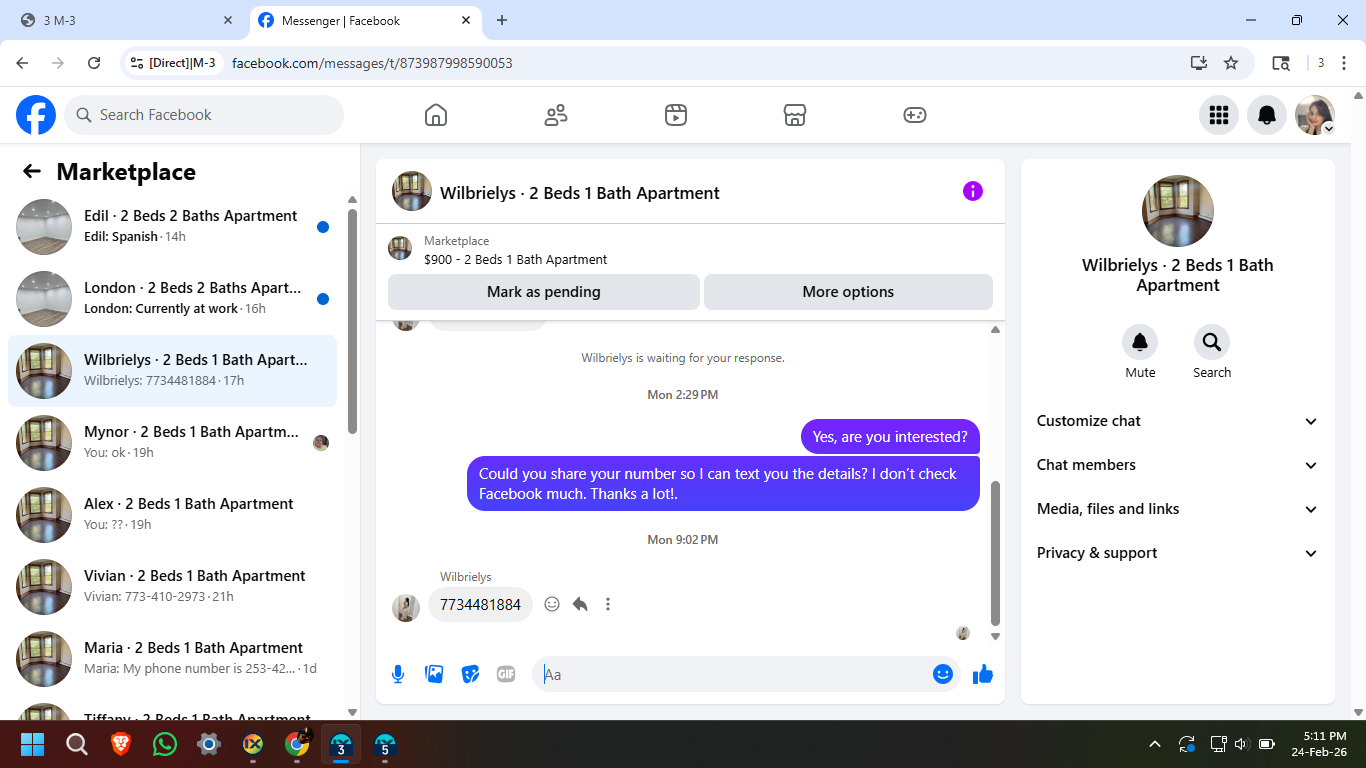Open the $900 2 Beds 1 Bath listing link
Image resolution: width=1366 pixels, height=768 pixels.
[x=515, y=259]
